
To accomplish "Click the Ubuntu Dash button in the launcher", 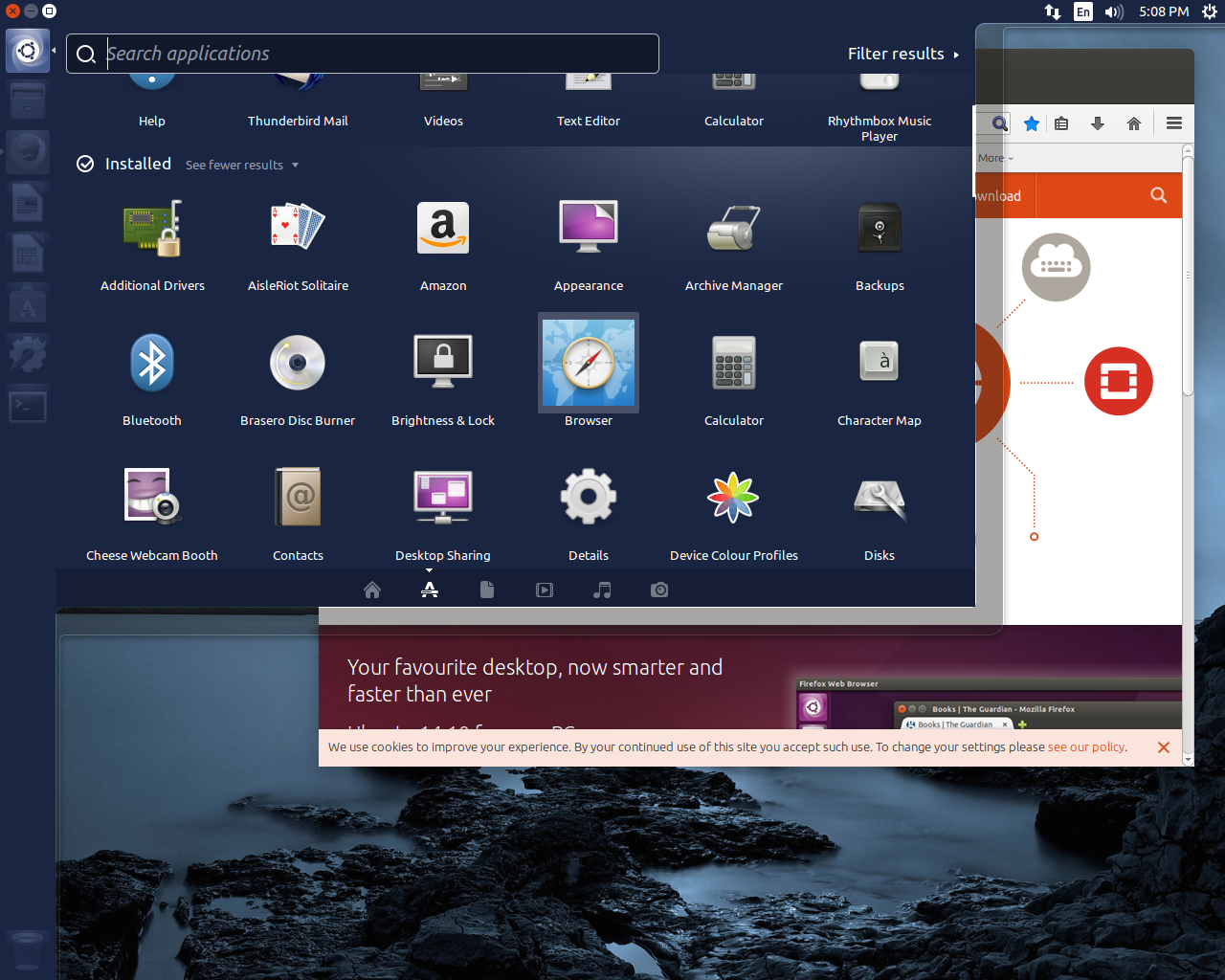I will [x=28, y=50].
